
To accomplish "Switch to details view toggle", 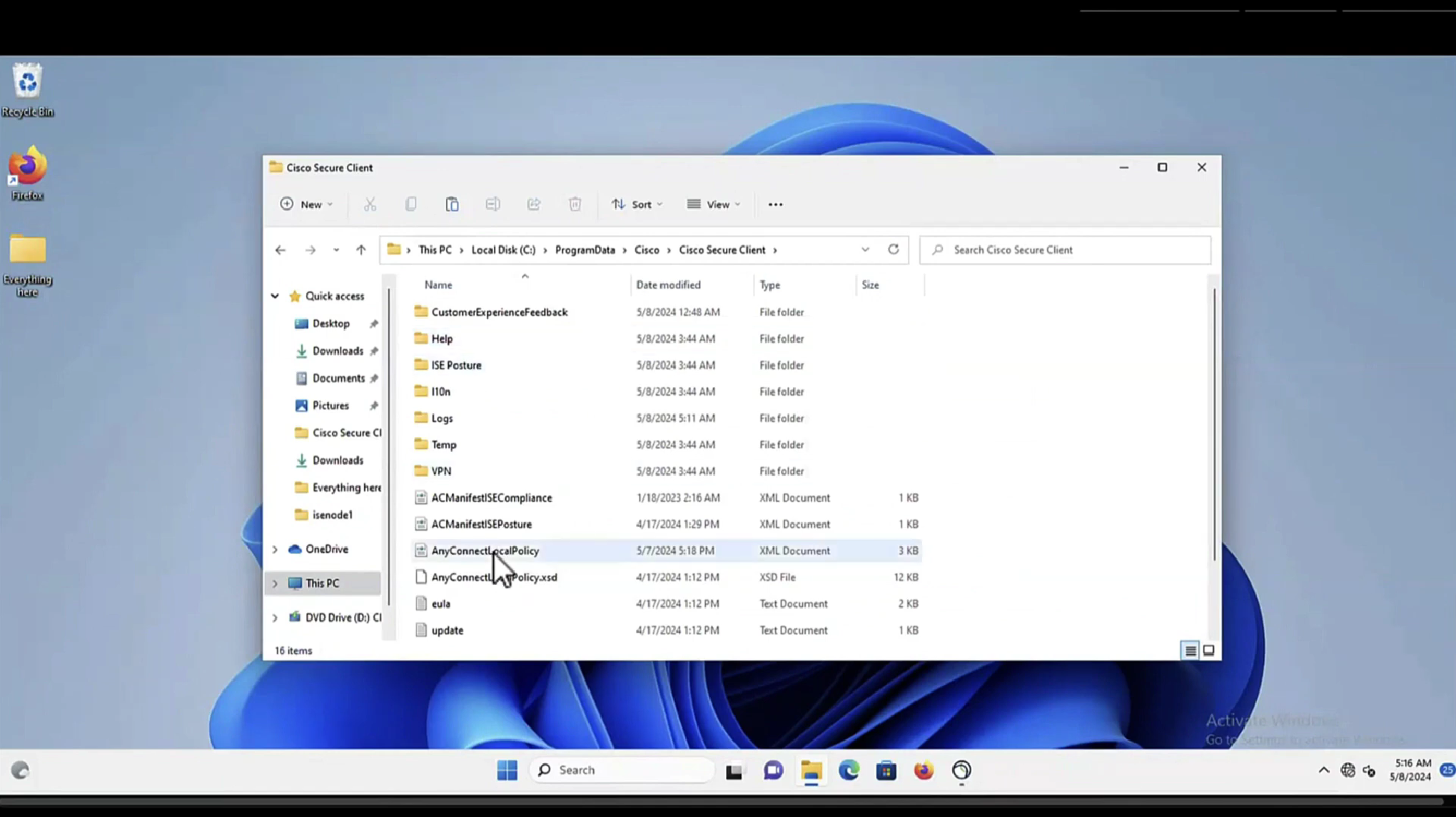I will pyautogui.click(x=1190, y=651).
